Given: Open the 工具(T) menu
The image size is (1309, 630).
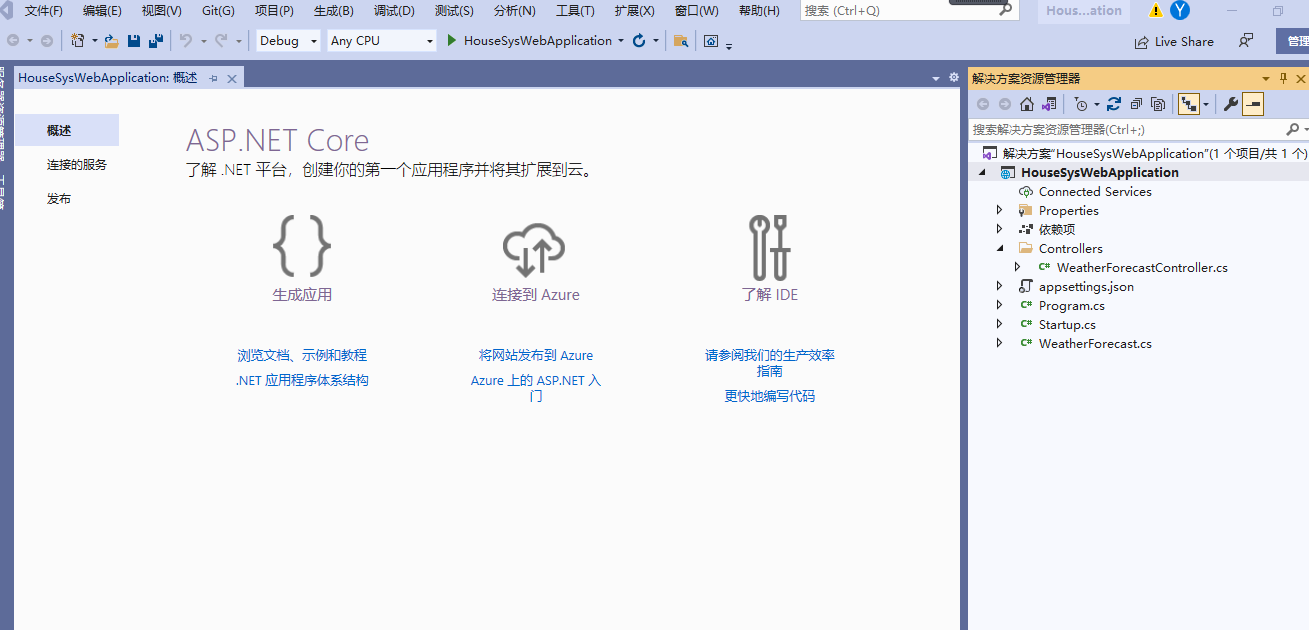Looking at the screenshot, I should pos(575,11).
